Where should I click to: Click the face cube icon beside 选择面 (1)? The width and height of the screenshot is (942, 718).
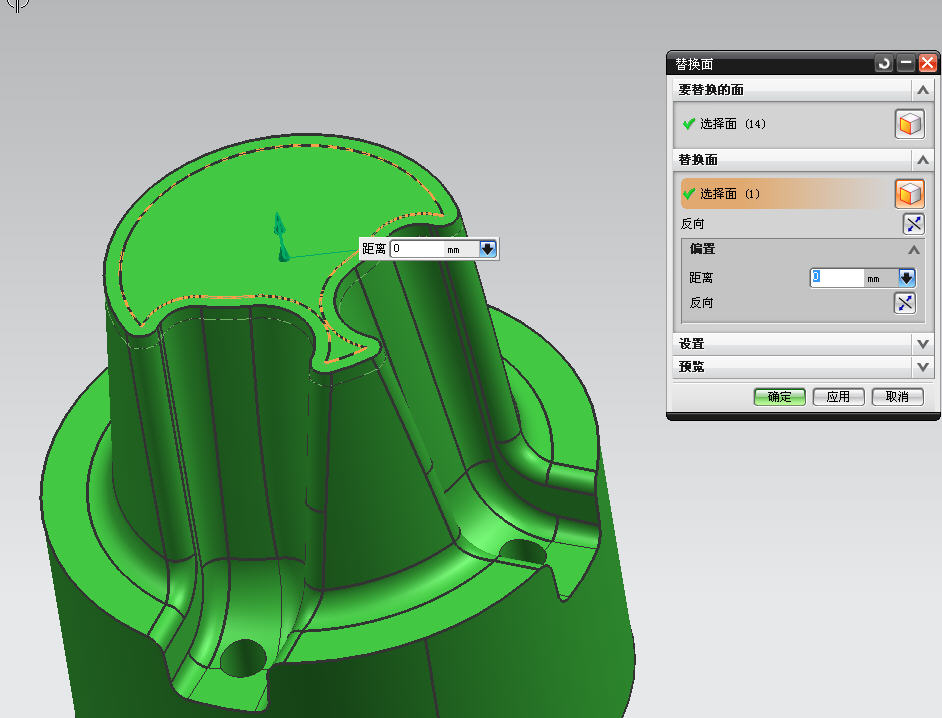(910, 194)
